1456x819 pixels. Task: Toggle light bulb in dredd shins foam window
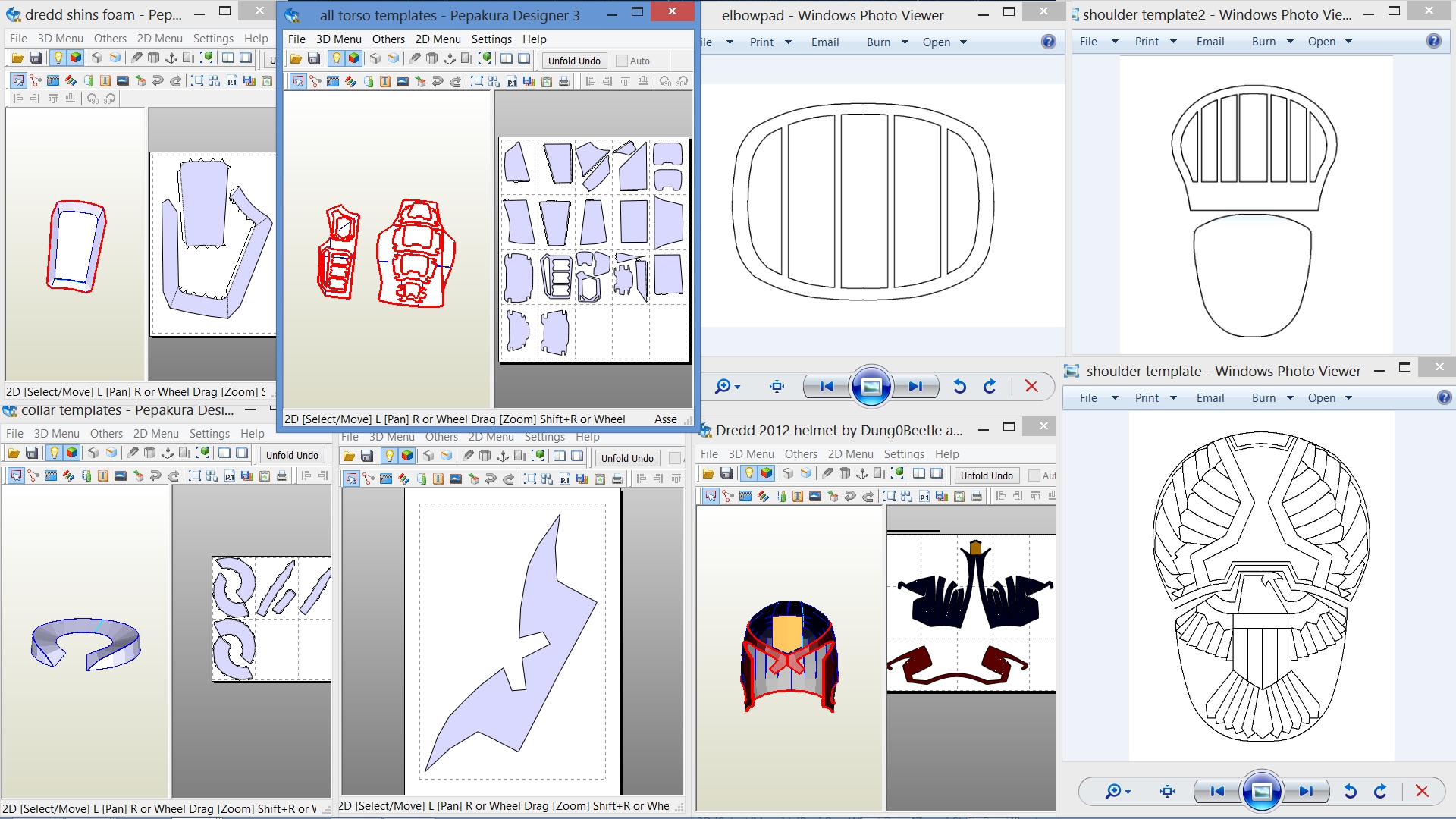click(58, 58)
